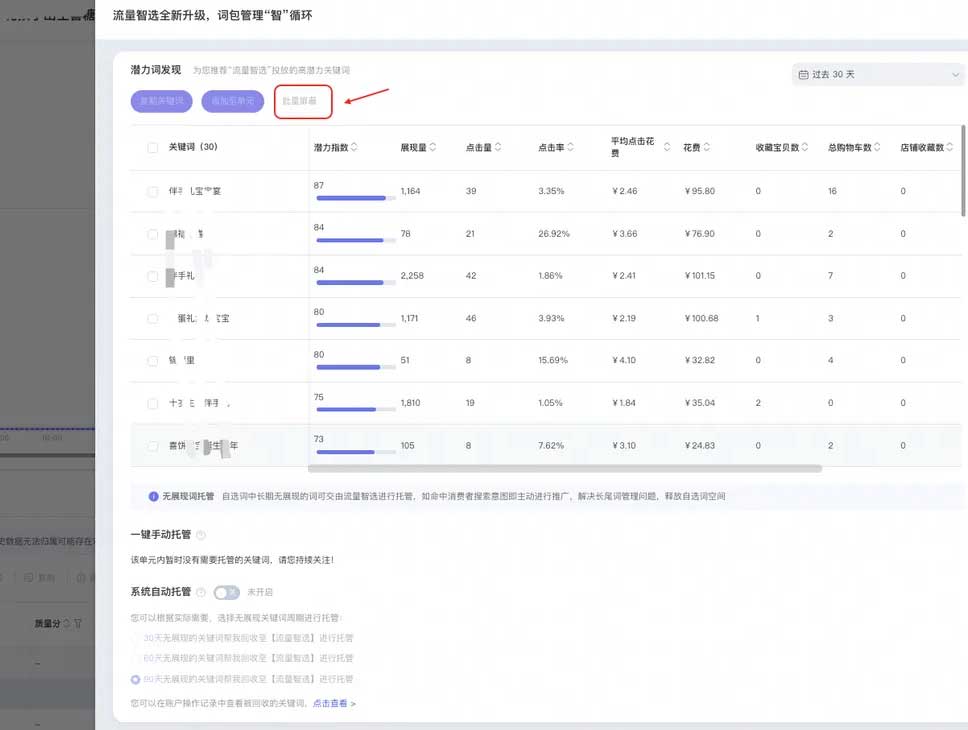The height and width of the screenshot is (730, 968).
Task: Click the 一键手动托管 heading
Action: coord(161,535)
